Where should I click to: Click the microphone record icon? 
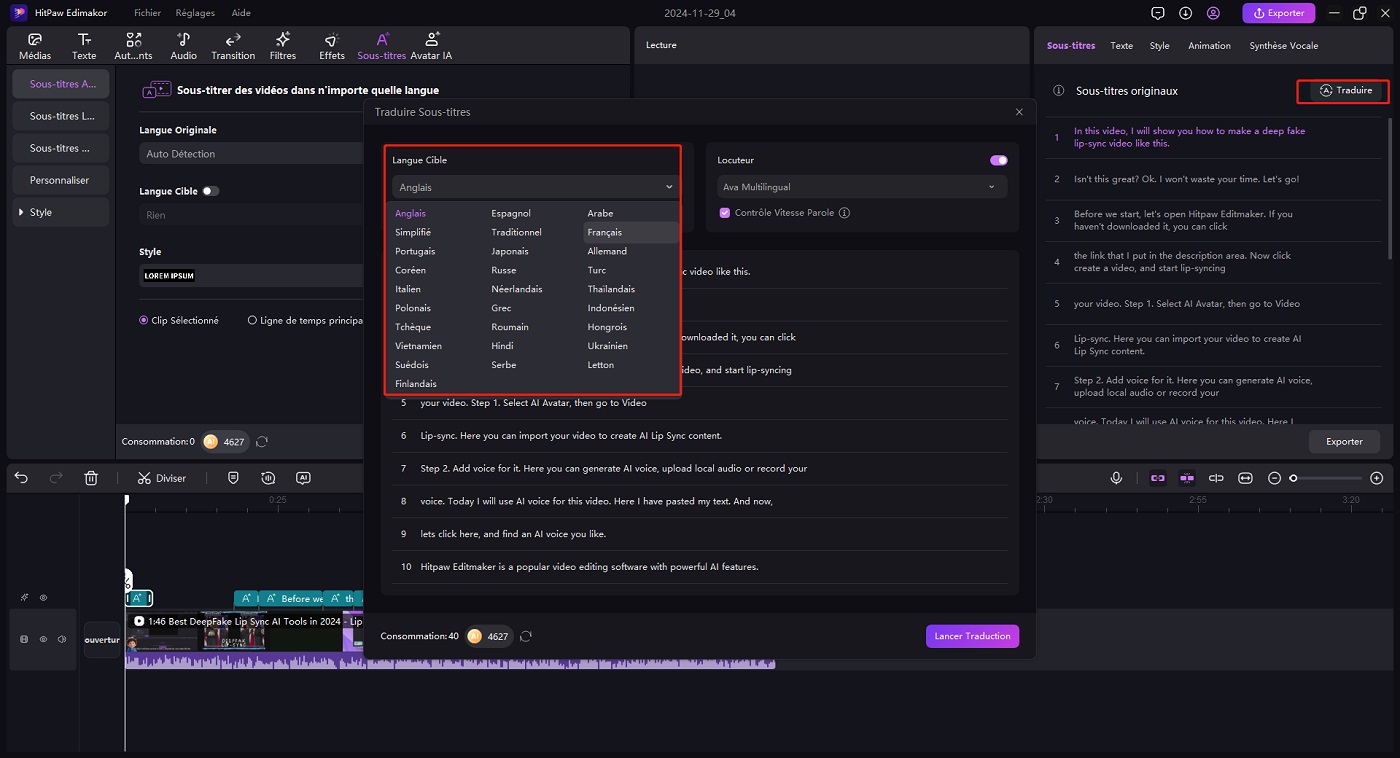pyautogui.click(x=1116, y=478)
